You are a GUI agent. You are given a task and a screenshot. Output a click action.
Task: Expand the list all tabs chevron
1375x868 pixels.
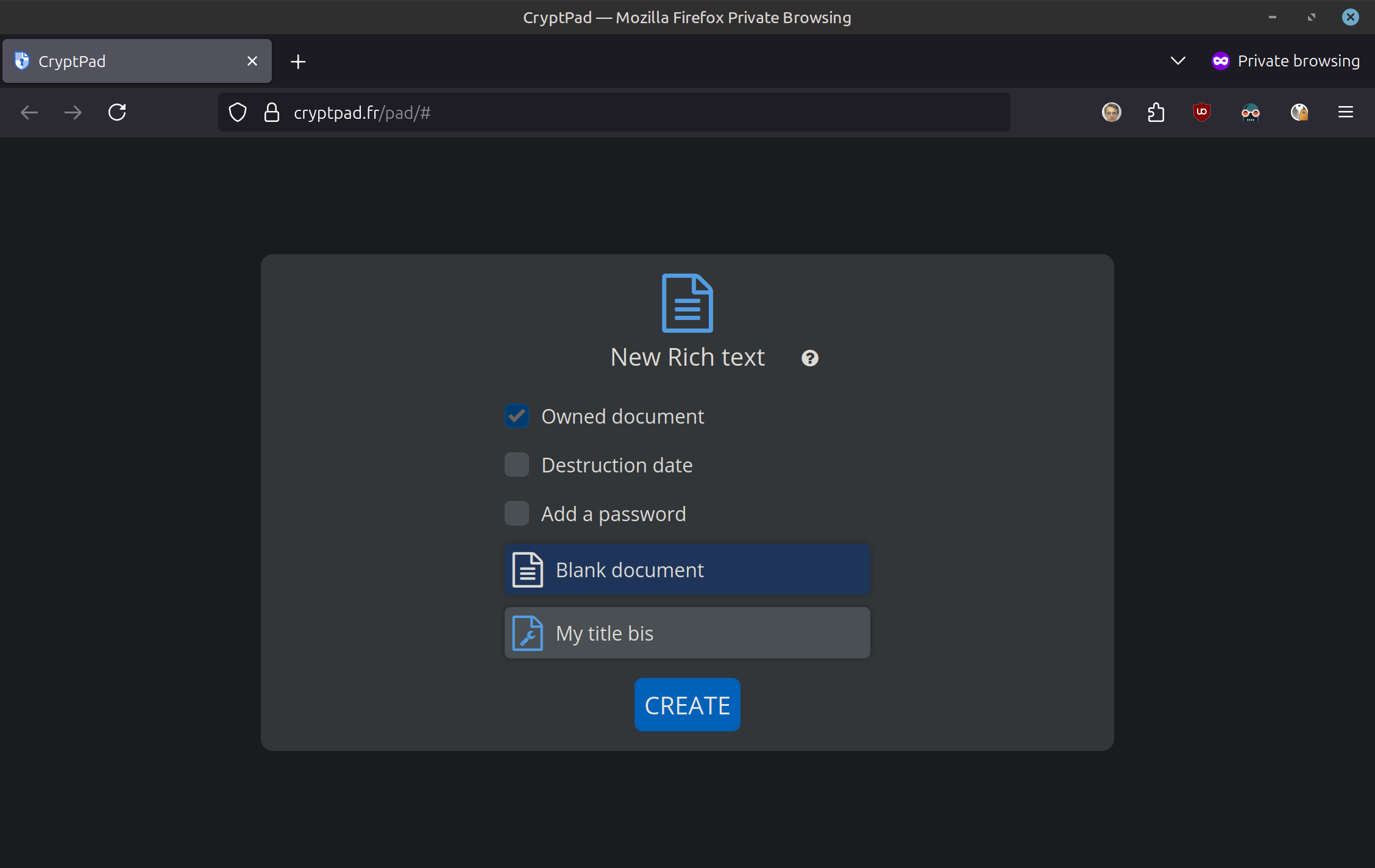pos(1178,60)
